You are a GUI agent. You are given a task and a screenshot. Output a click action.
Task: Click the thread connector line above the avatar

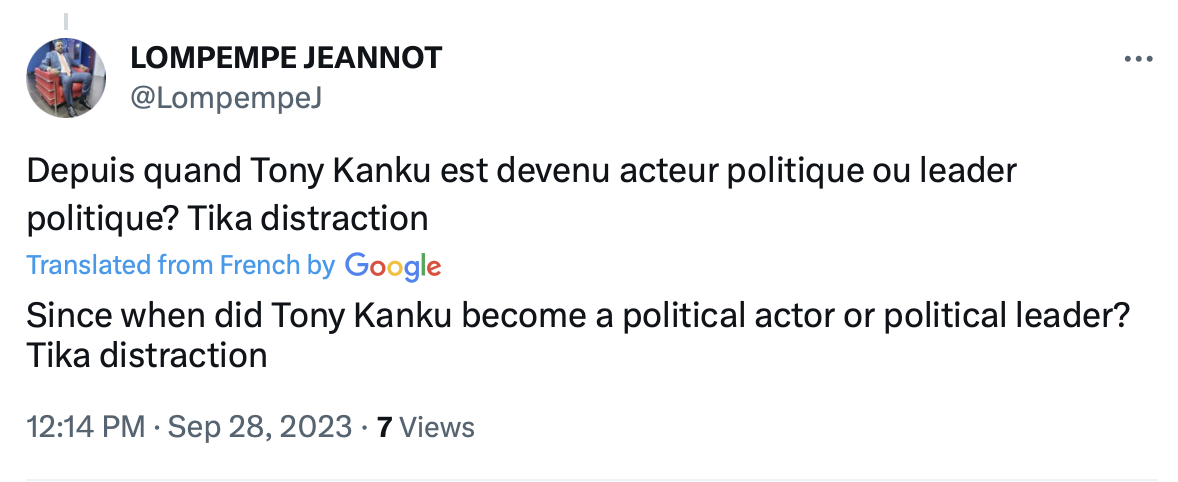(x=66, y=20)
